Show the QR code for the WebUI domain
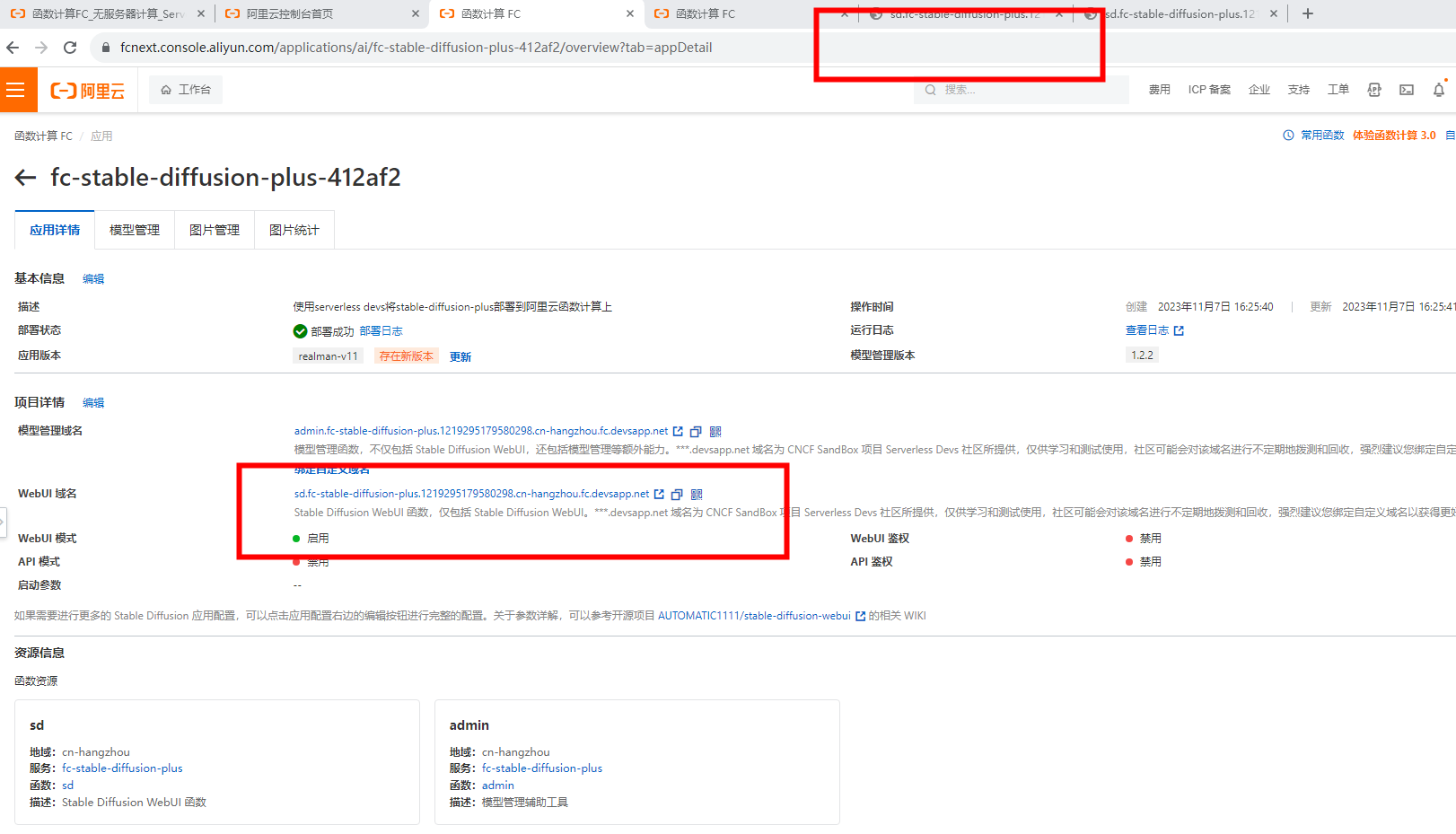The width and height of the screenshot is (1456, 834). pyautogui.click(x=697, y=495)
